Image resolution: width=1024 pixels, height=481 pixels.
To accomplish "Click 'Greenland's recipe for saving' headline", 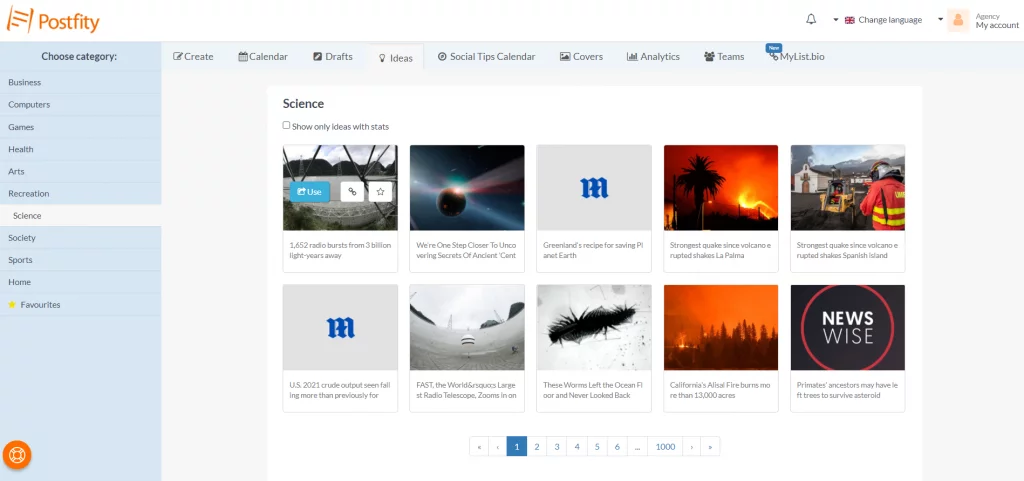I will point(594,251).
